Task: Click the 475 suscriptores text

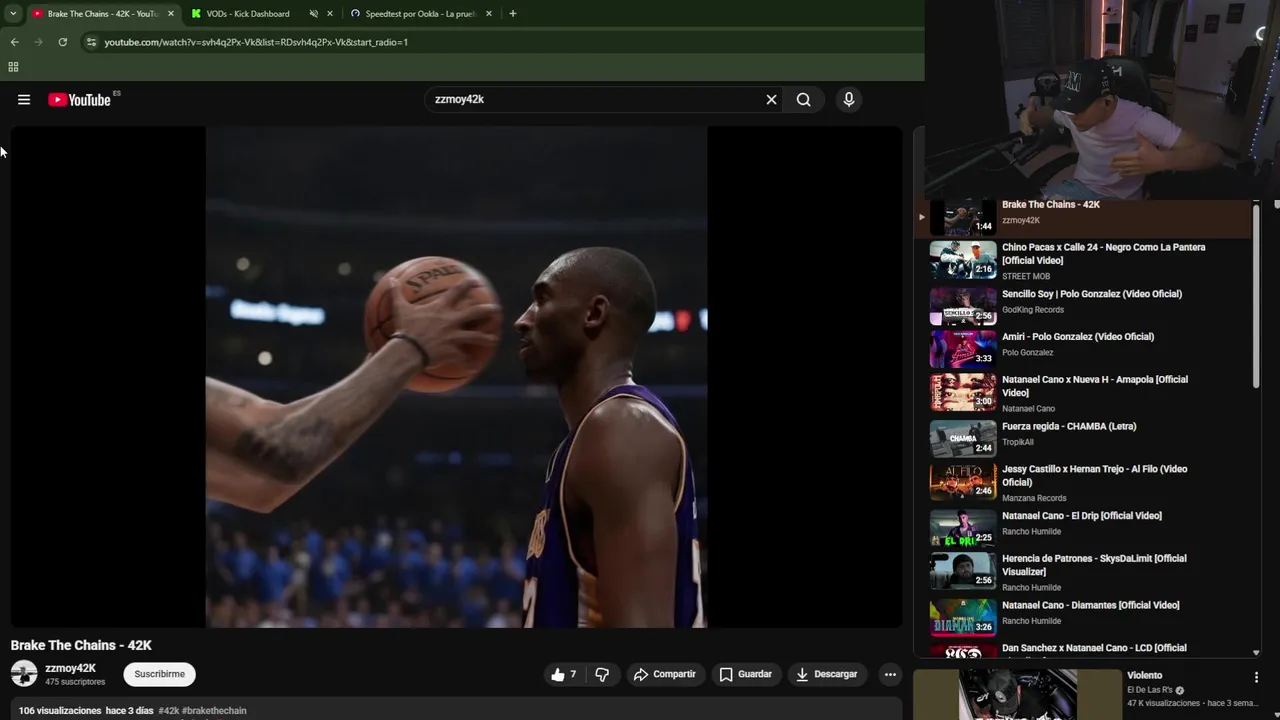Action: coord(75,682)
